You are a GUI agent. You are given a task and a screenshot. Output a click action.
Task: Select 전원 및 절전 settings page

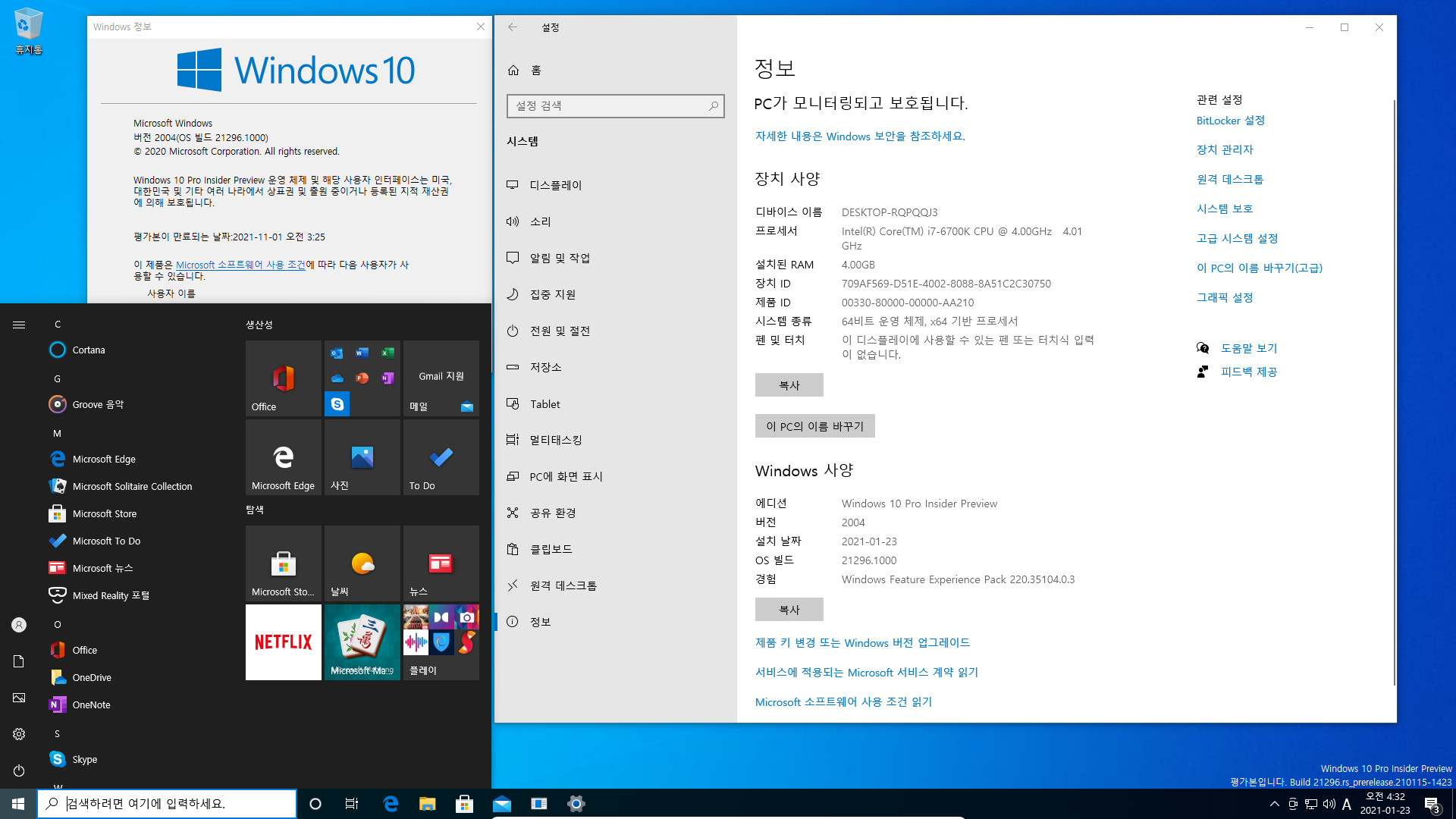[x=614, y=331]
